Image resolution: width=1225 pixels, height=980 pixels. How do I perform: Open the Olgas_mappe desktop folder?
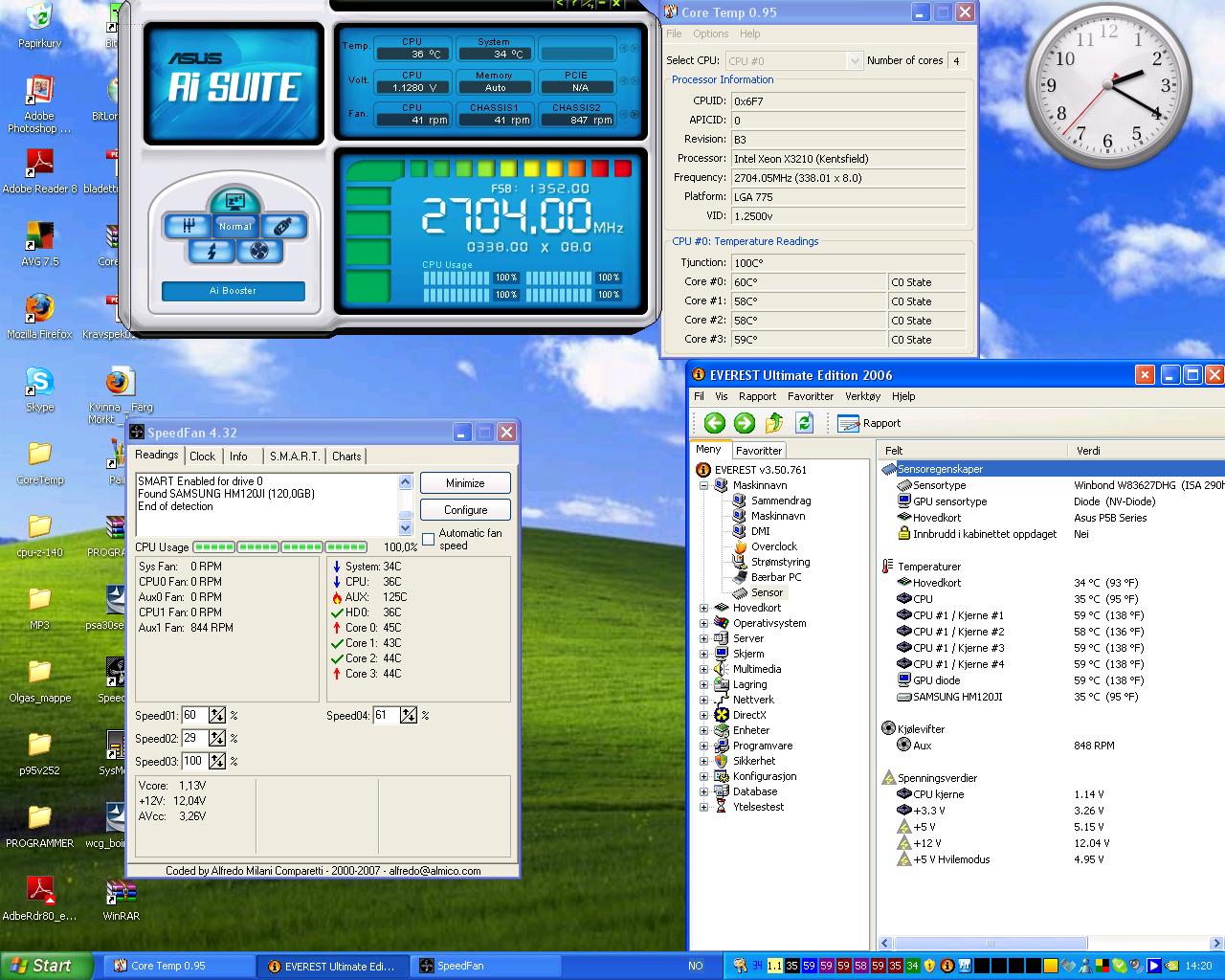(x=39, y=681)
